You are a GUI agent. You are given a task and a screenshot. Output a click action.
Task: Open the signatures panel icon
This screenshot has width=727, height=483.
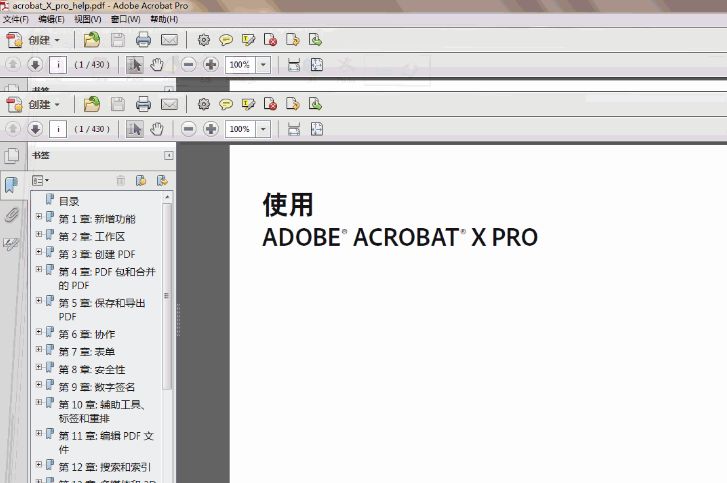(11, 244)
